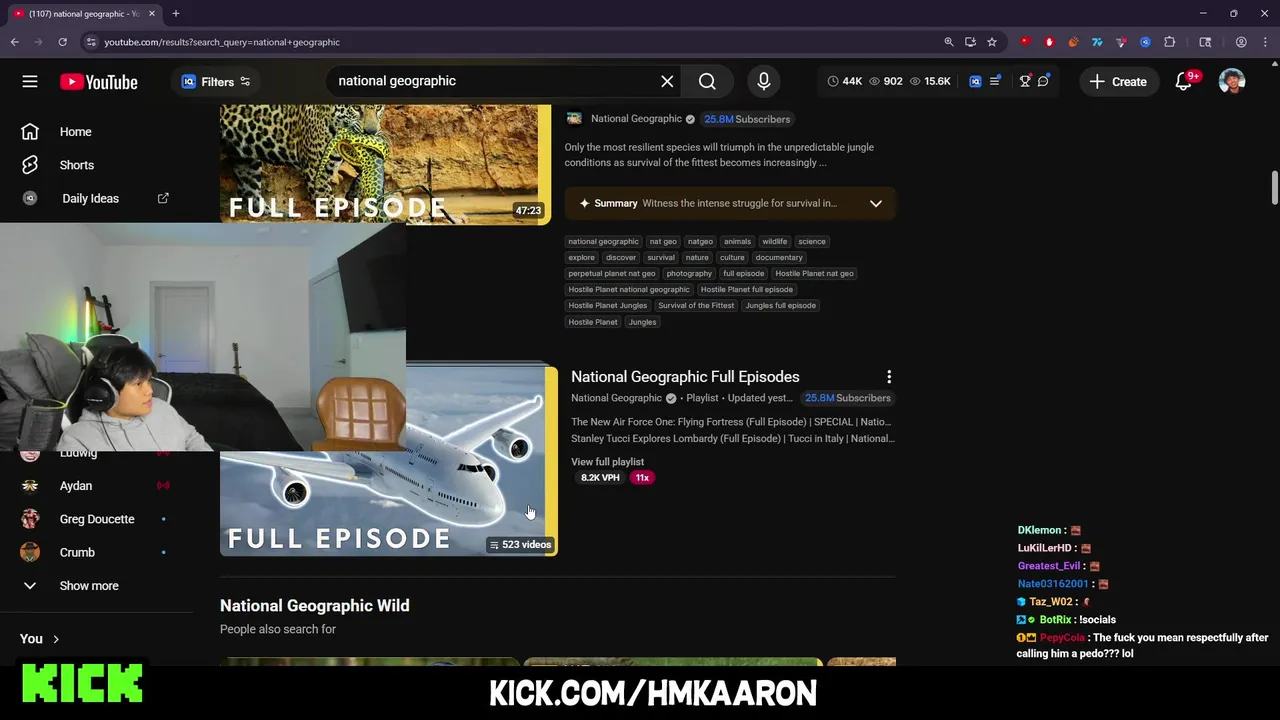Image resolution: width=1280 pixels, height=720 pixels.
Task: Click the 'science' tag
Action: coord(812,241)
